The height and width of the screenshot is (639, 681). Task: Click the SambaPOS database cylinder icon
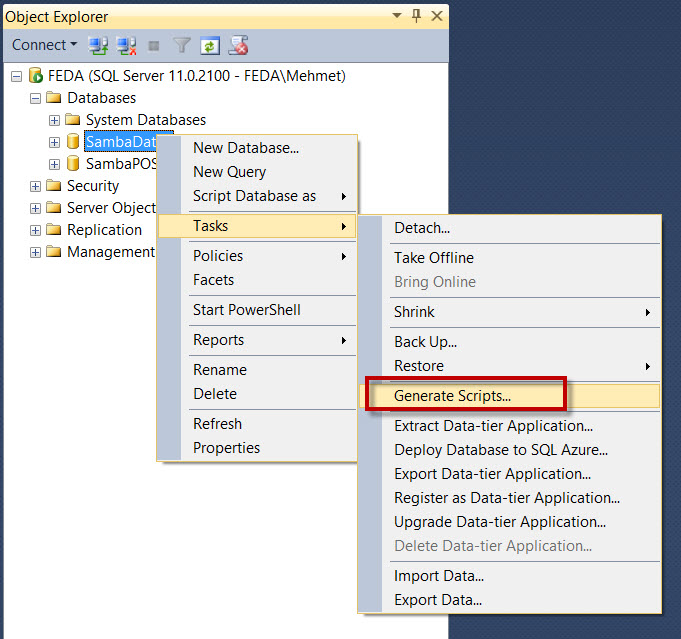73,164
